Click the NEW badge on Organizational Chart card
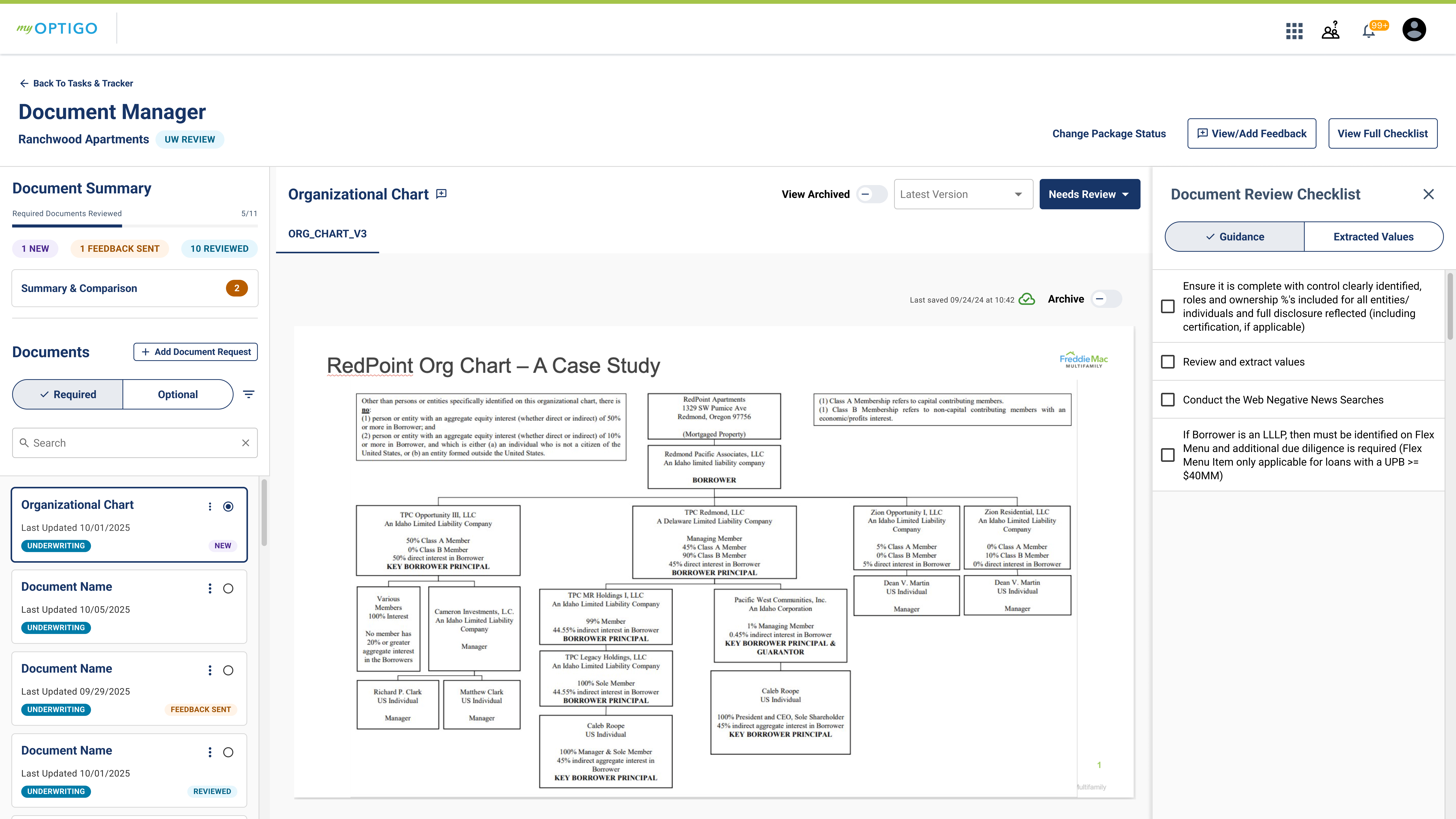The image size is (1456, 819). (x=223, y=546)
